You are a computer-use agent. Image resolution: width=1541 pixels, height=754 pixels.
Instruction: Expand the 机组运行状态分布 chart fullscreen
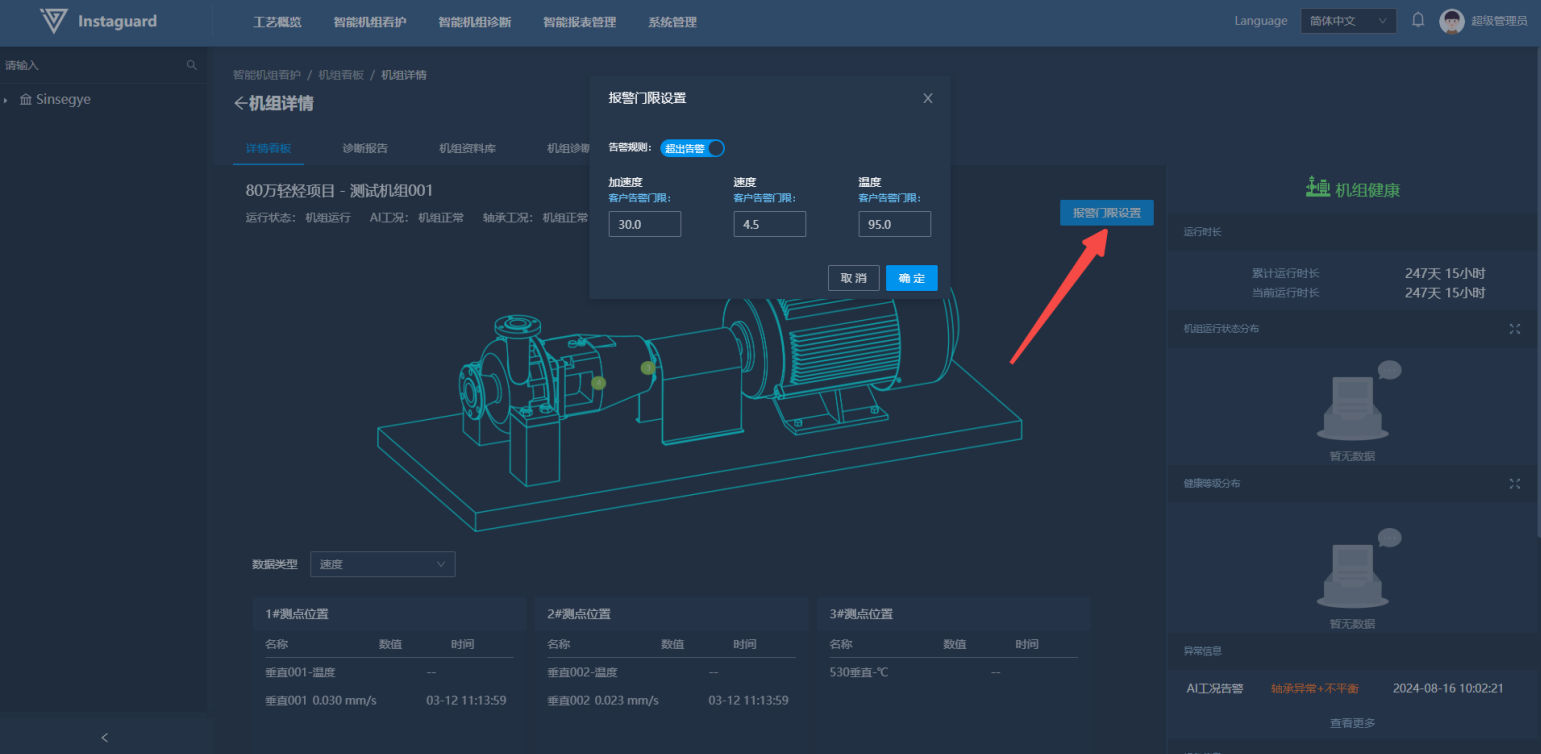[x=1515, y=329]
